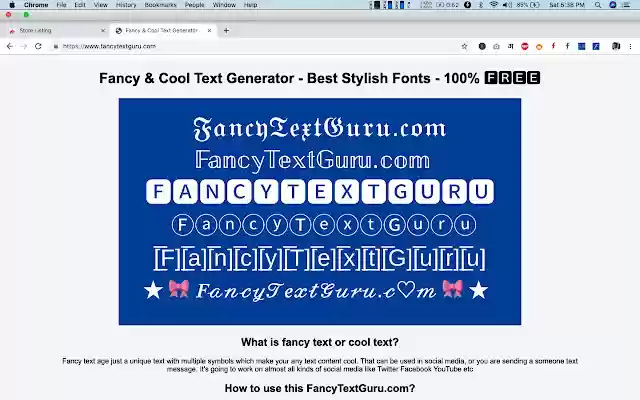Click the clock showing Sat 6:38 PM
The height and width of the screenshot is (400, 640).
click(567, 5)
